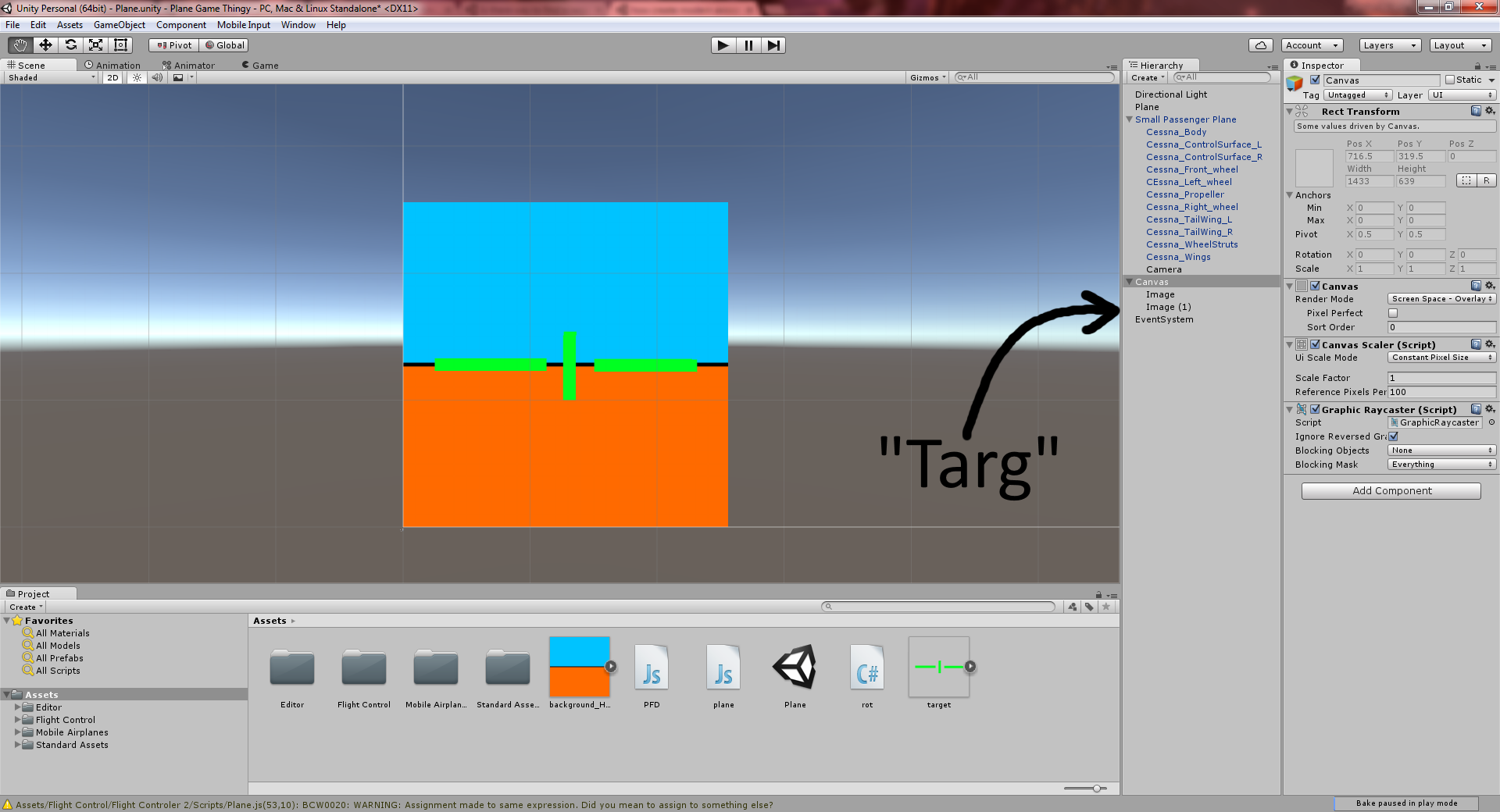Open the GameObject menu
This screenshot has height=812, width=1500.
(x=119, y=25)
